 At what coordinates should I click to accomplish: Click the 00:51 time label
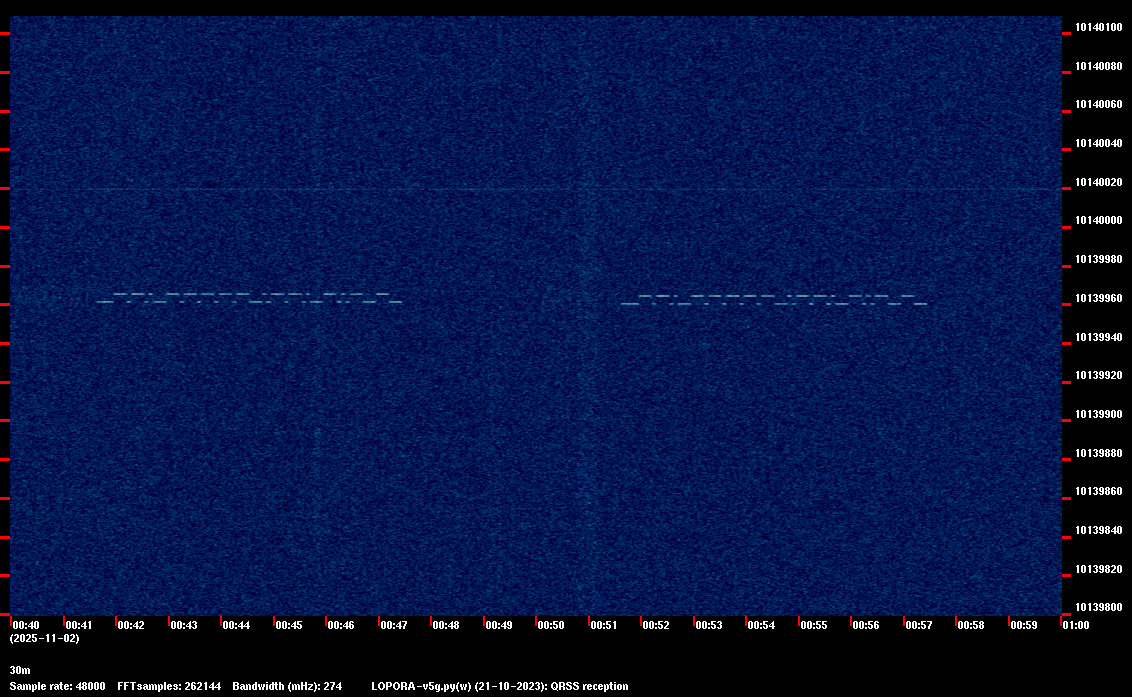coord(604,625)
